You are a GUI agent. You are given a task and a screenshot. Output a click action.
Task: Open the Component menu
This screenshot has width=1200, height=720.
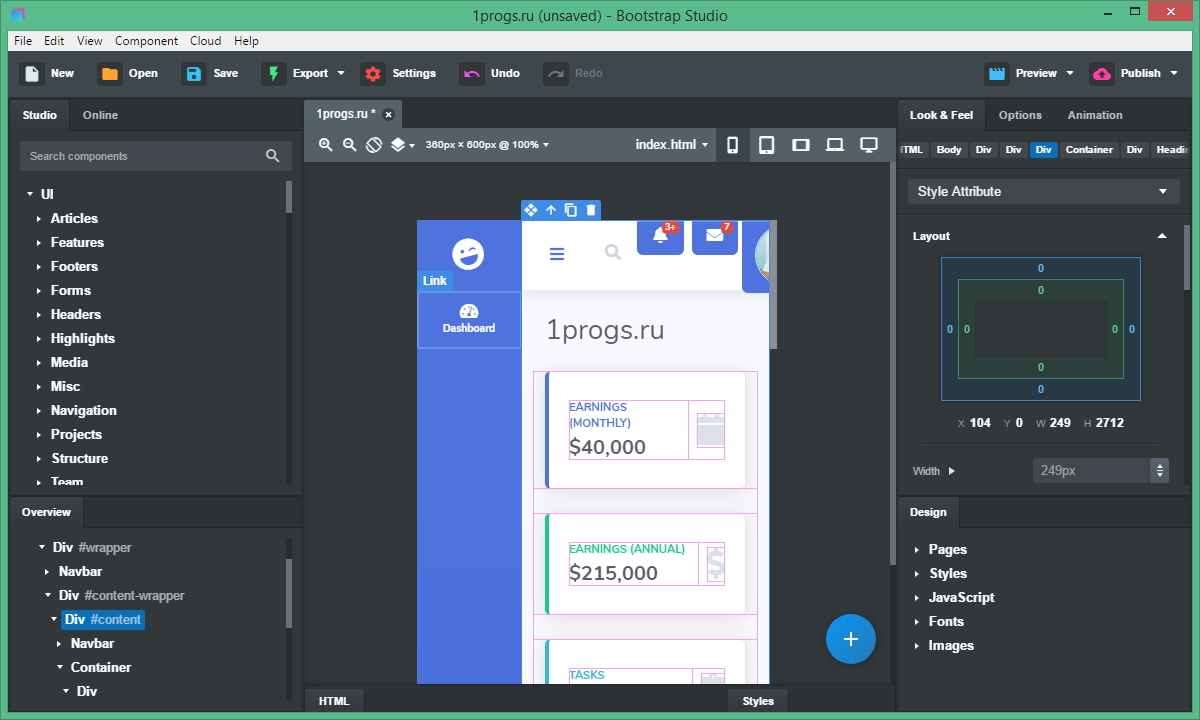tap(146, 41)
